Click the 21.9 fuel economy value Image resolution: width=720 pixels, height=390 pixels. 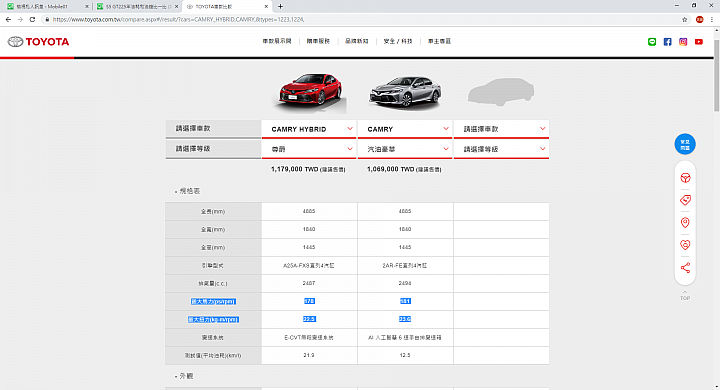click(309, 356)
